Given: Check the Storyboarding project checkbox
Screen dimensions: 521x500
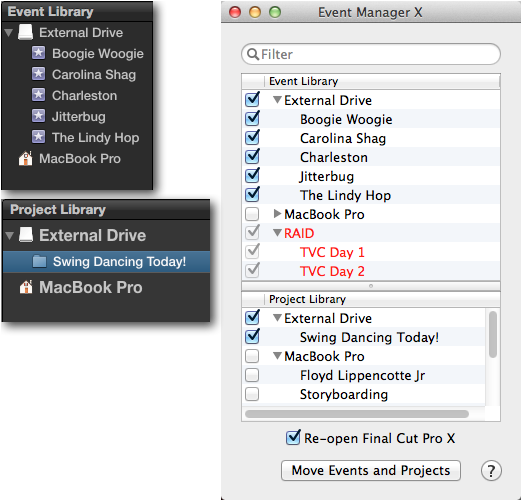Looking at the screenshot, I should click(252, 394).
